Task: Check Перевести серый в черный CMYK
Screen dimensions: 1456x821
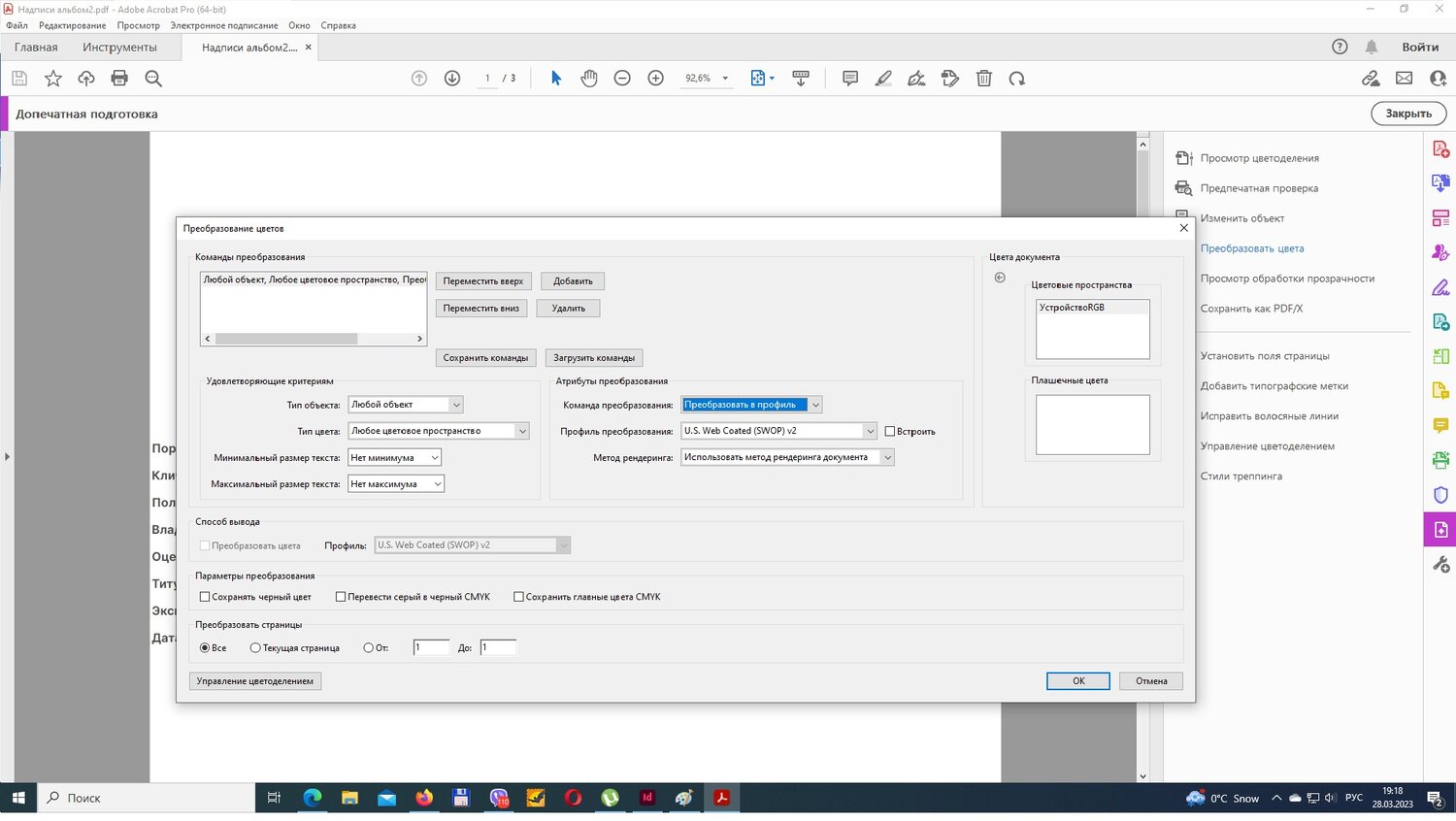Action: point(341,597)
